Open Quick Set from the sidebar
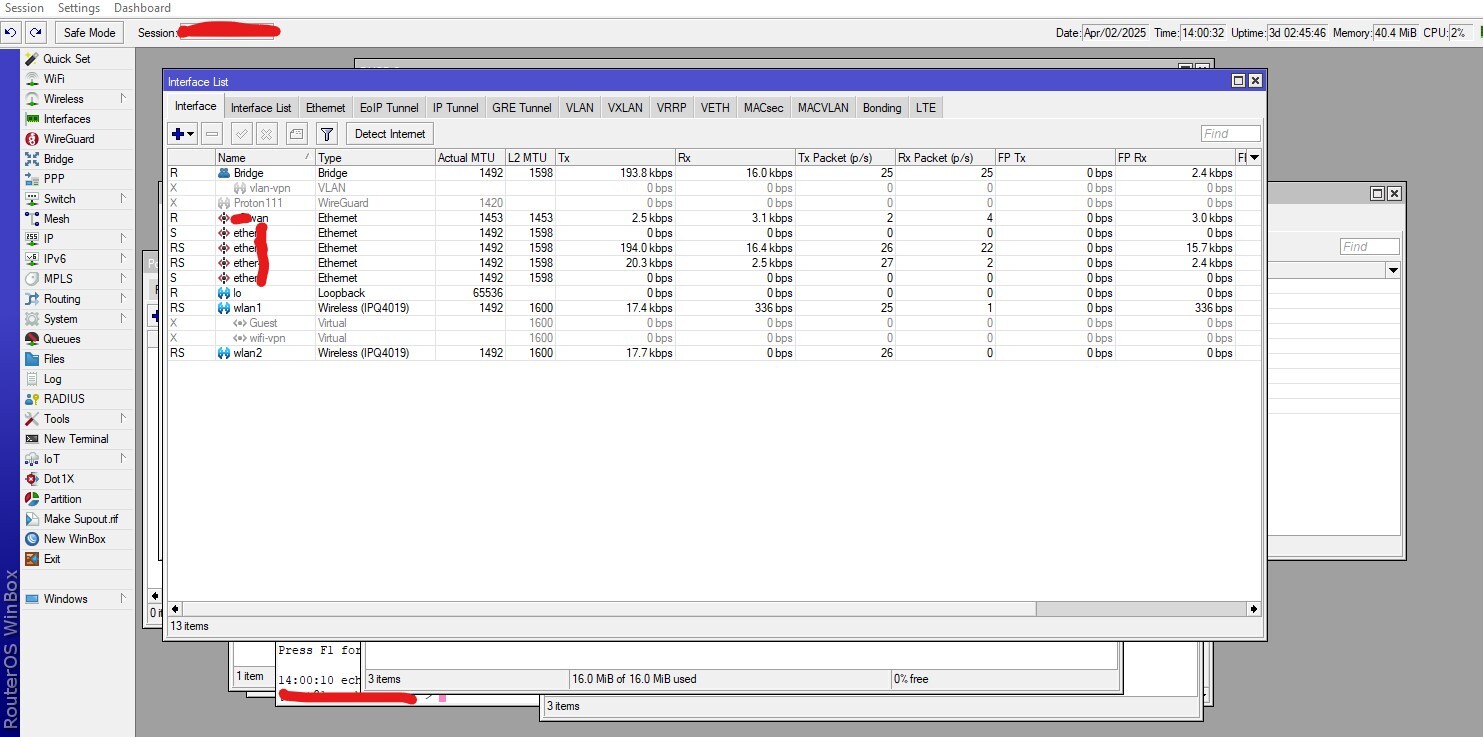Viewport: 1483px width, 737px height. (66, 59)
